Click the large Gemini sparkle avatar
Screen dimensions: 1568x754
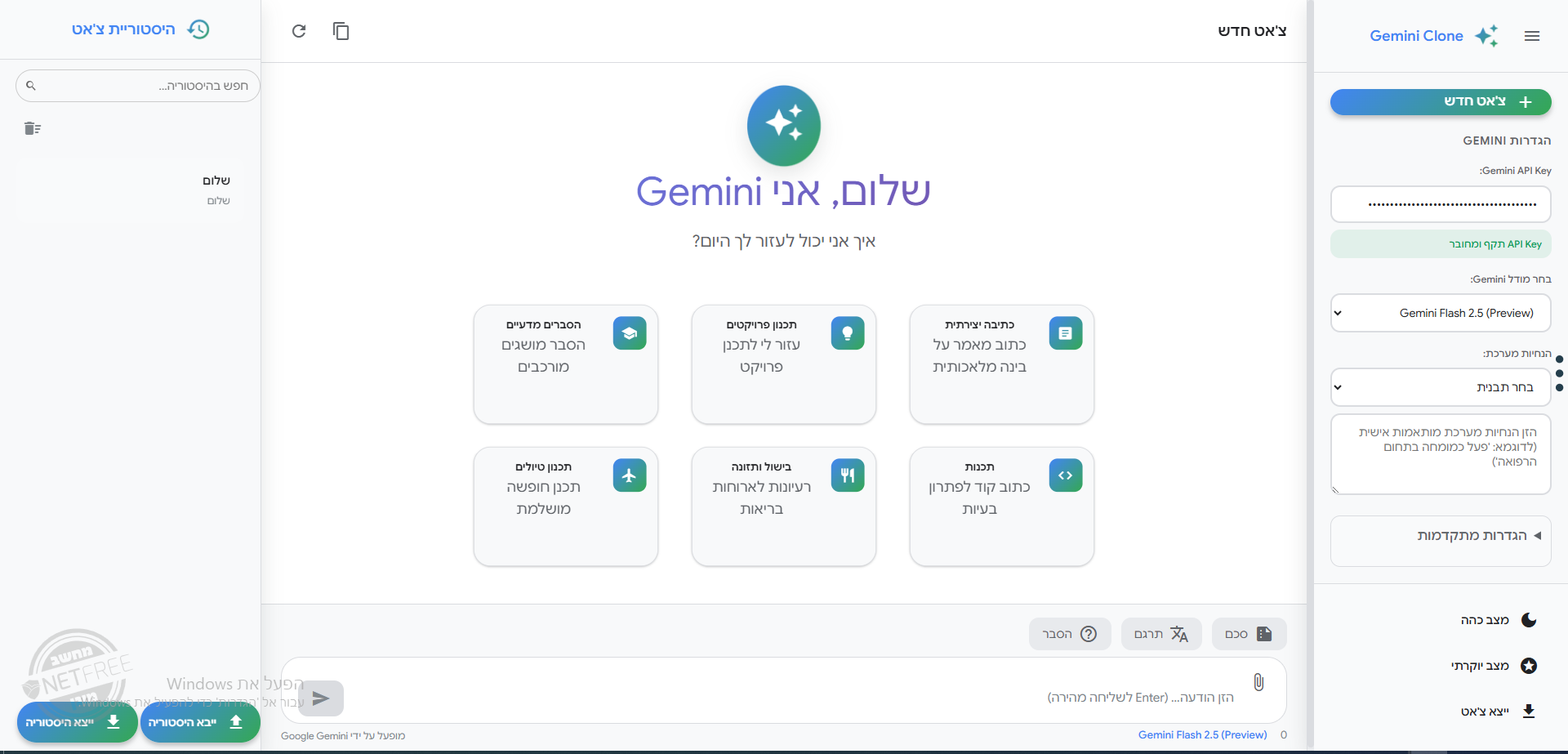[784, 126]
